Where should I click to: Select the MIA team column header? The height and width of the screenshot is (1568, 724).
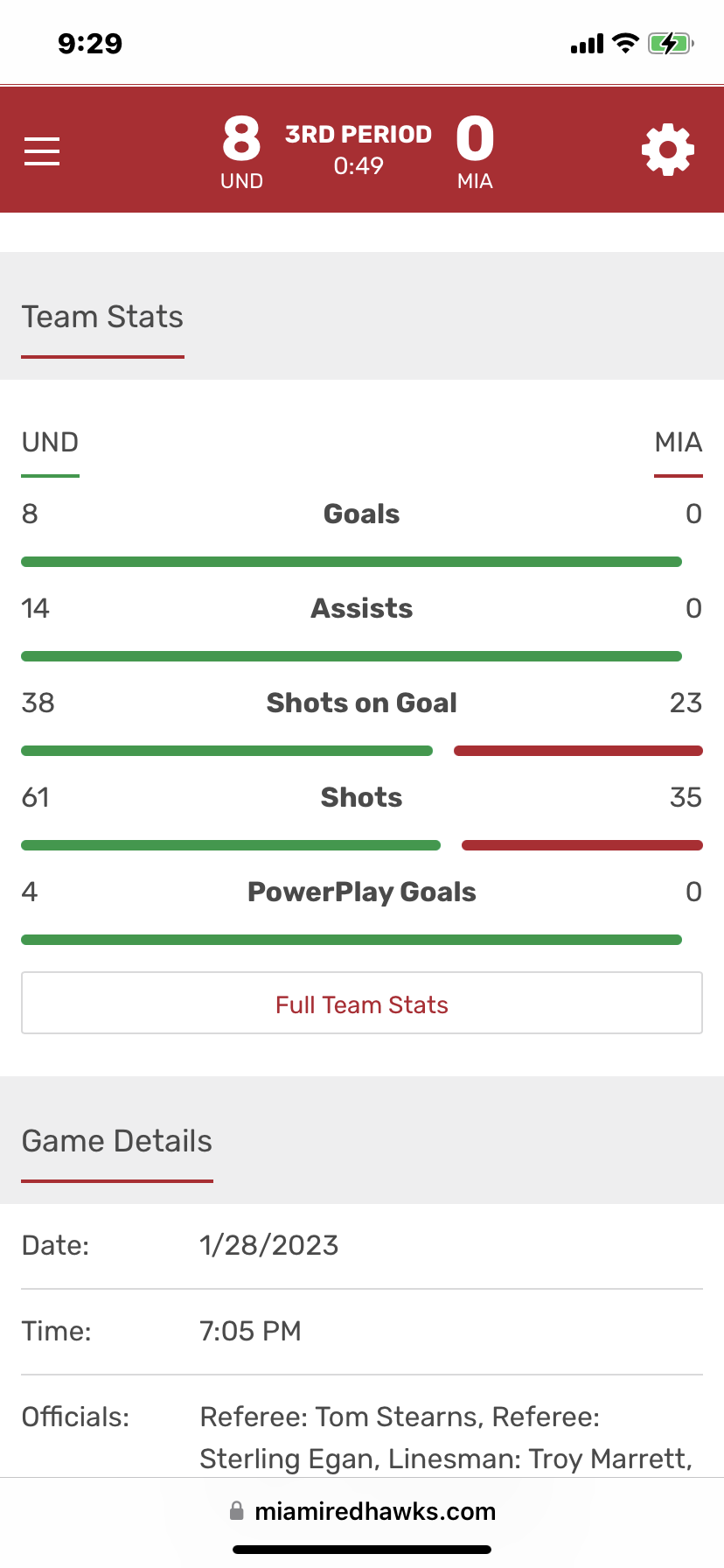tap(679, 443)
